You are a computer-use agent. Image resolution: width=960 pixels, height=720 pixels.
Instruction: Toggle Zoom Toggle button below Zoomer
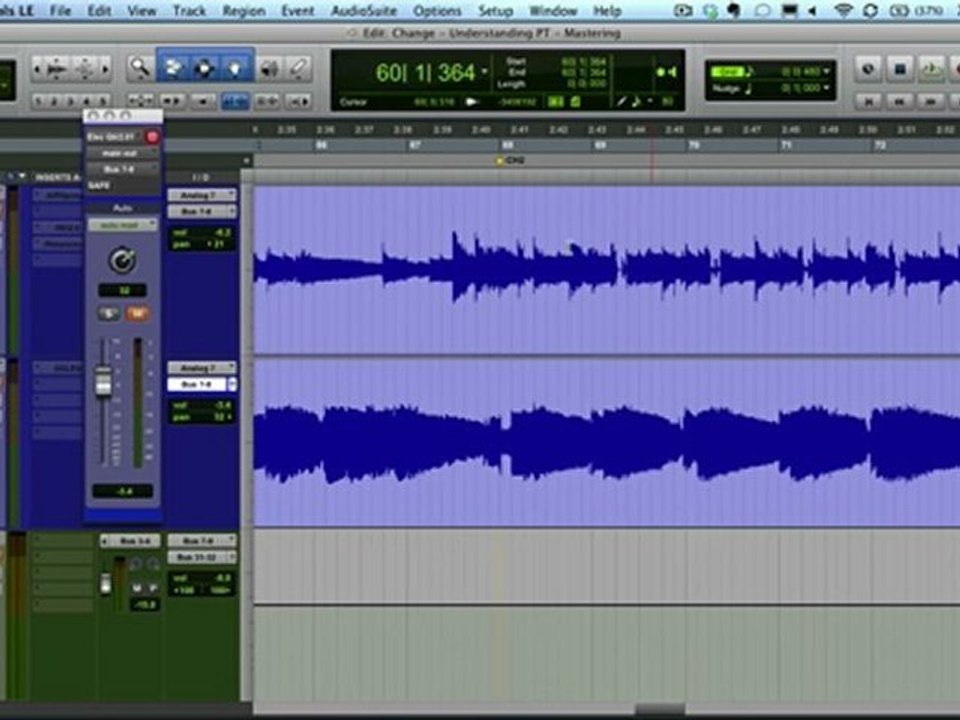(x=140, y=100)
